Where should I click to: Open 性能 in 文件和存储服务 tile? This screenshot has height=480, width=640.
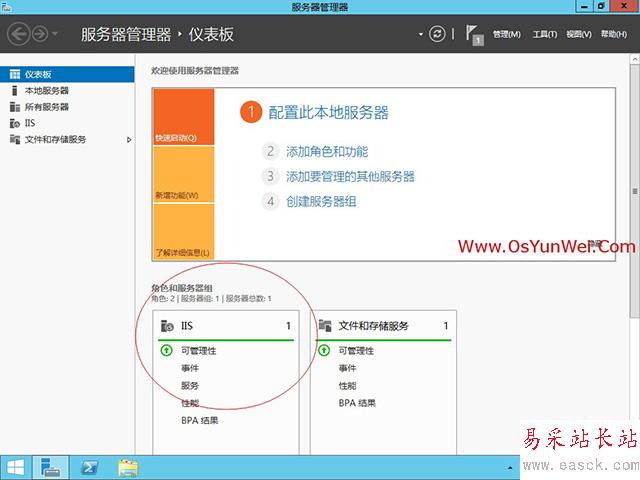(347, 386)
